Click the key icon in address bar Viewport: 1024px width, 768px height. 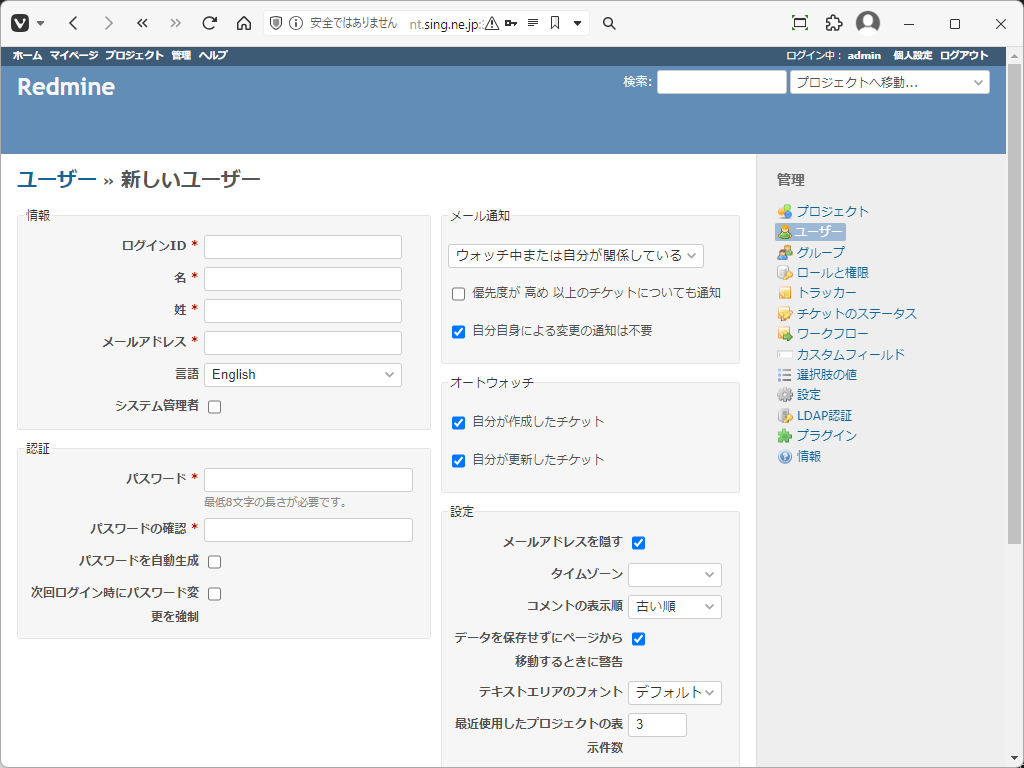(511, 24)
